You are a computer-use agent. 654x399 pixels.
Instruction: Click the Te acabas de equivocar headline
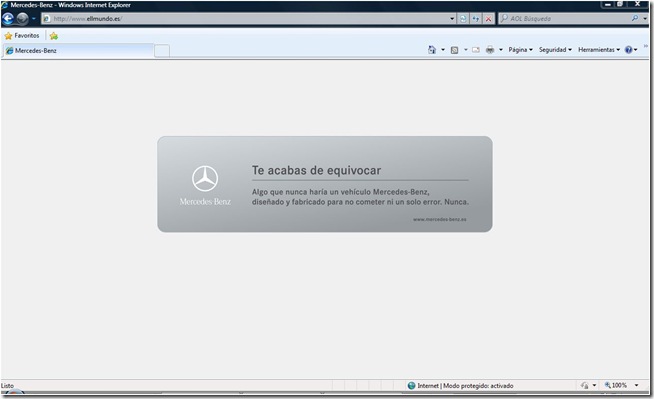(317, 170)
